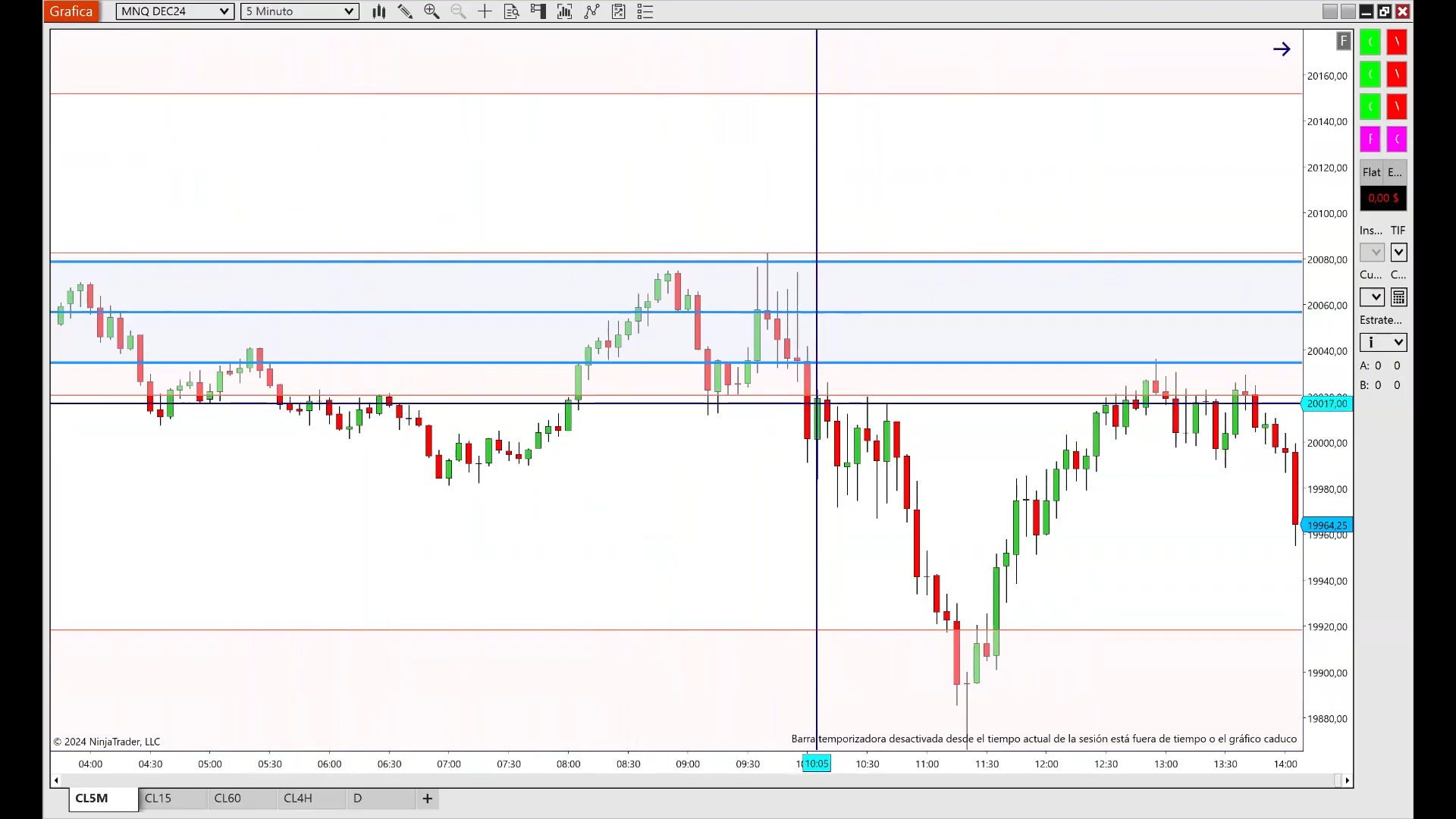Click the blue arrow at chart top right
The height and width of the screenshot is (819, 1456).
click(1282, 49)
